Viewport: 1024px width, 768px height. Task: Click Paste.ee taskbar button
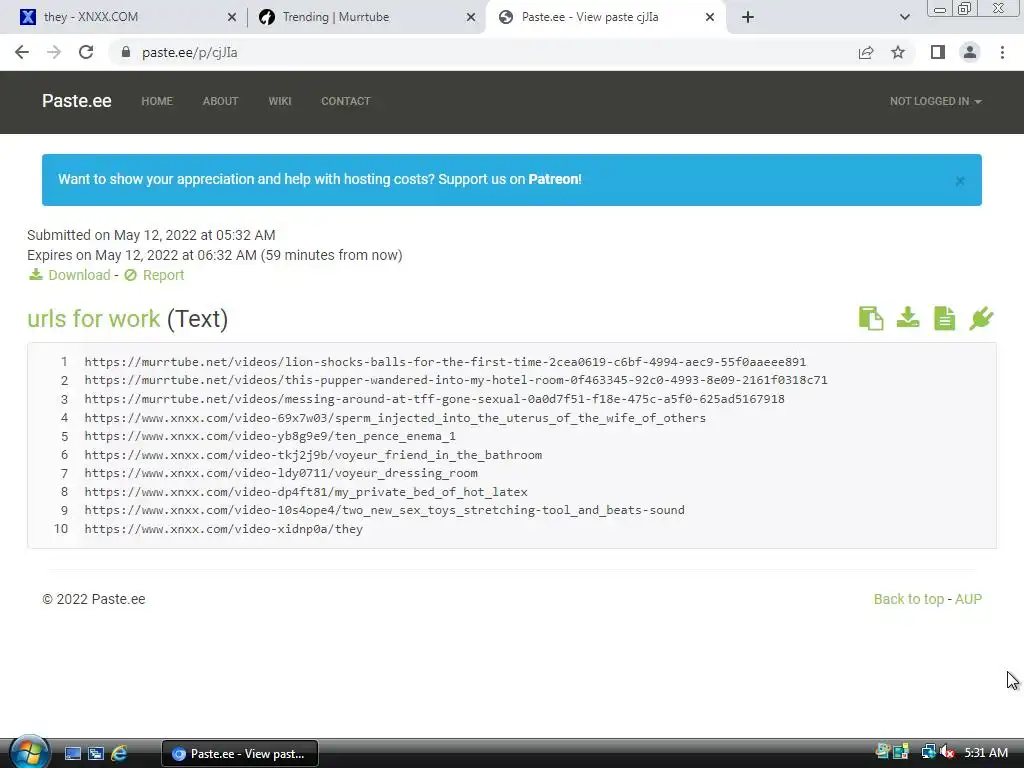pyautogui.click(x=240, y=754)
